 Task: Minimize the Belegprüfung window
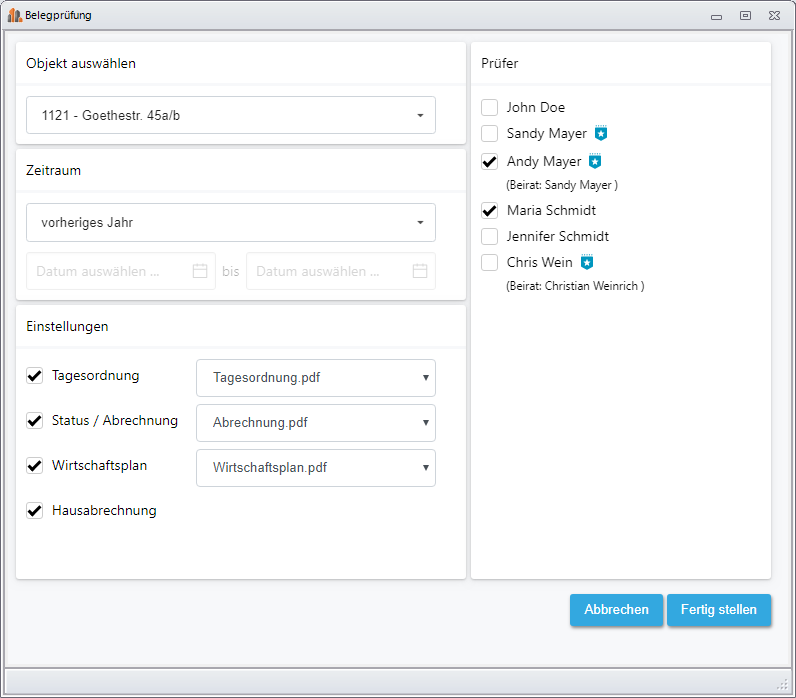[716, 17]
